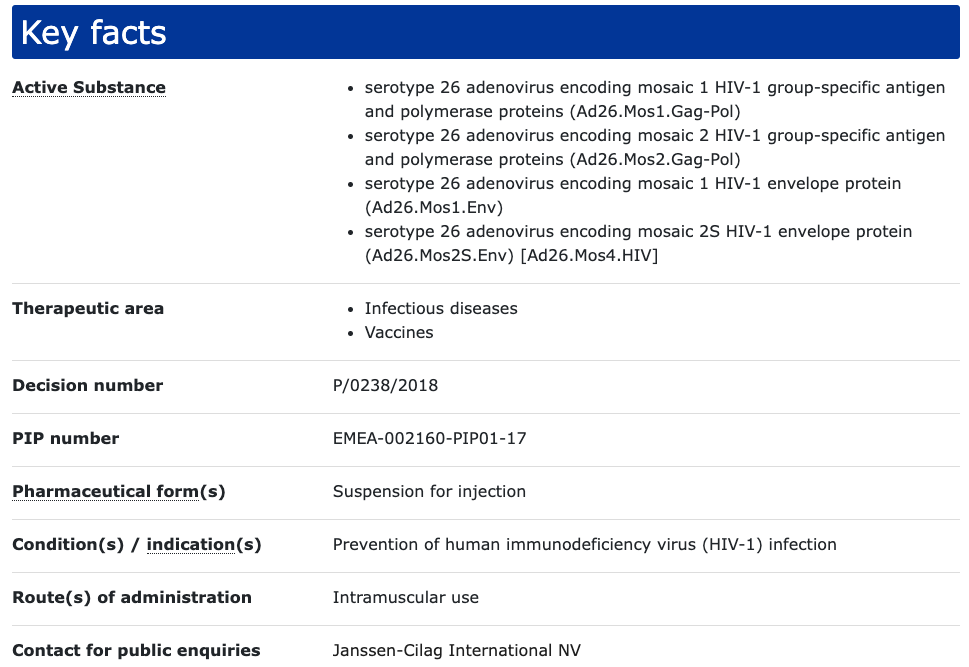Click Janssen-Cilag International NV contact
The image size is (969, 667).
pyautogui.click(x=456, y=651)
